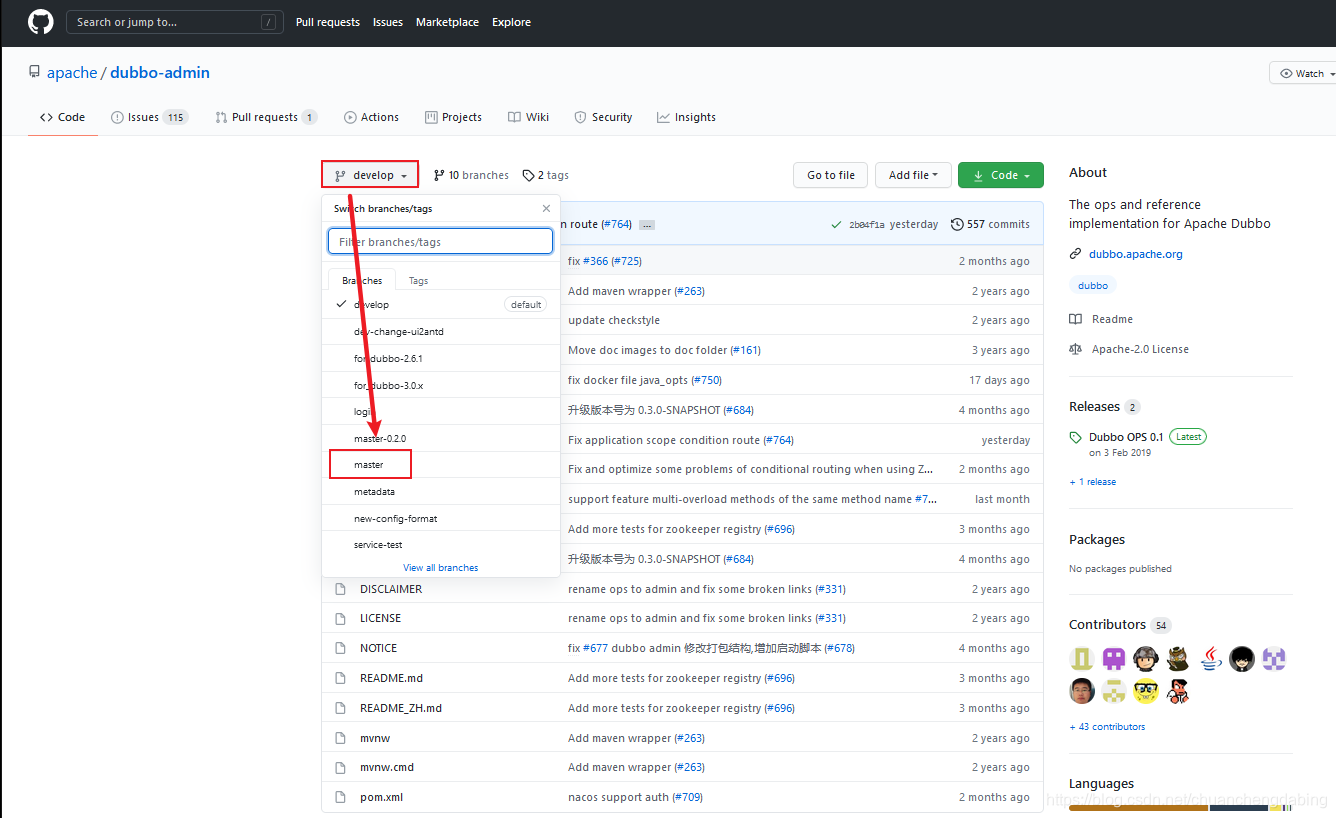Click the license scale icon
Image resolution: width=1336 pixels, height=818 pixels.
(1075, 349)
